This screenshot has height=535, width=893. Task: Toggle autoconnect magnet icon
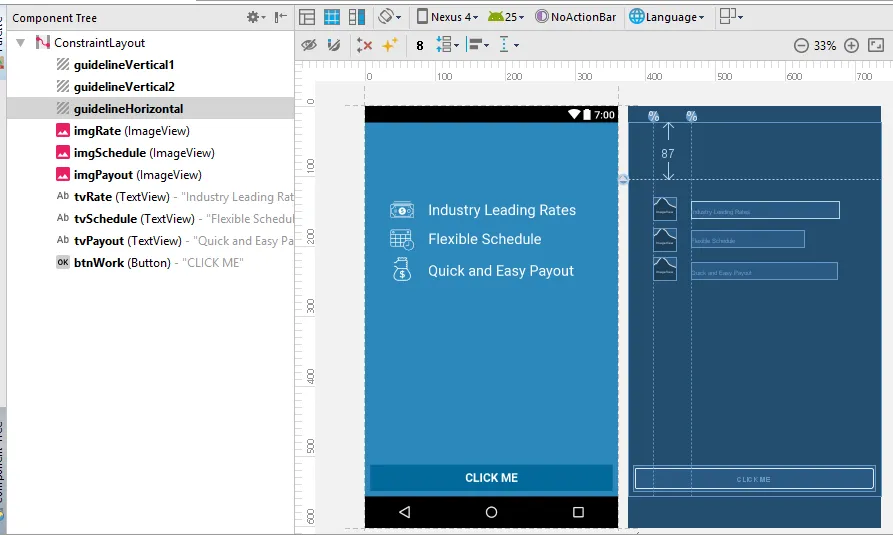coord(334,45)
